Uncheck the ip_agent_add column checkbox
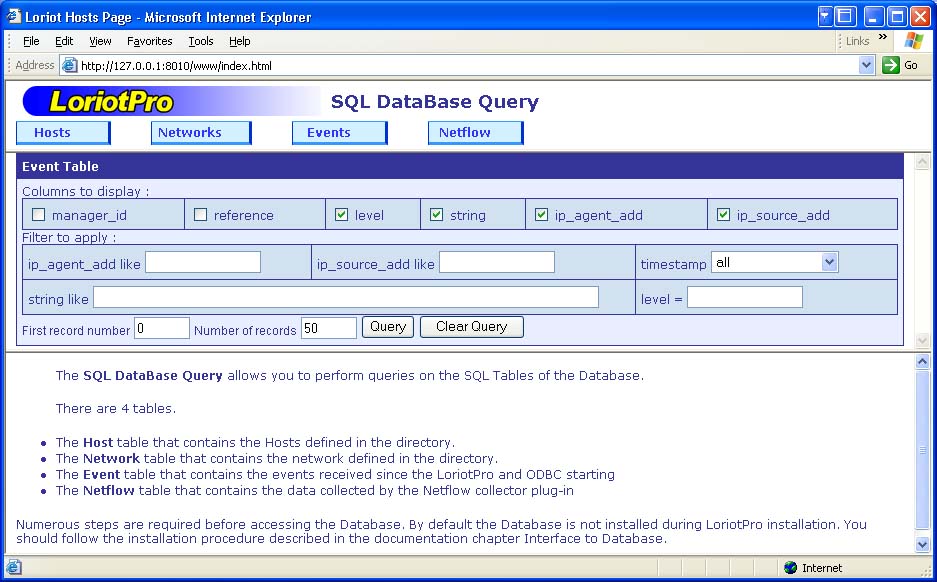937x582 pixels. (x=541, y=215)
